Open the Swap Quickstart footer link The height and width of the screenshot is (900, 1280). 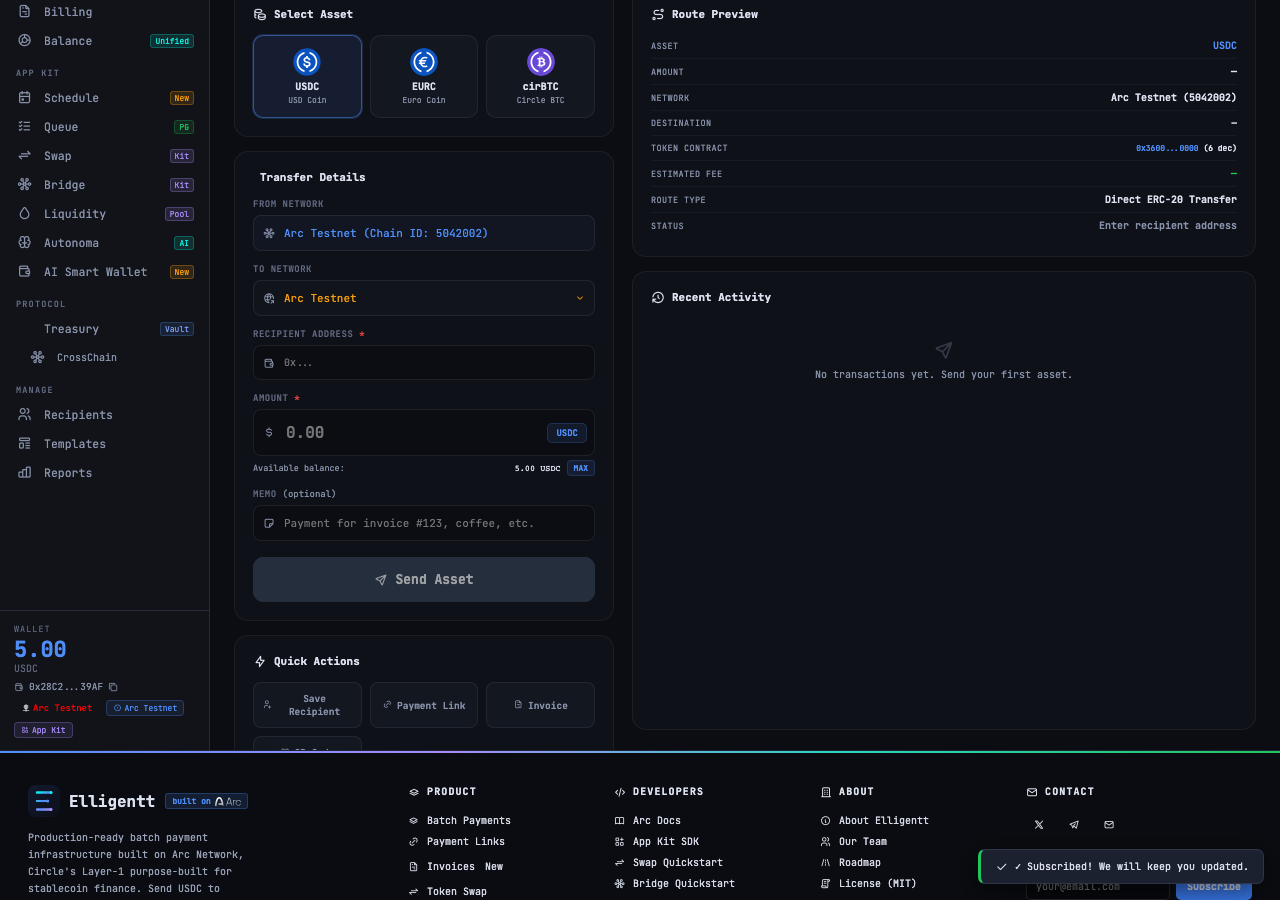click(678, 863)
